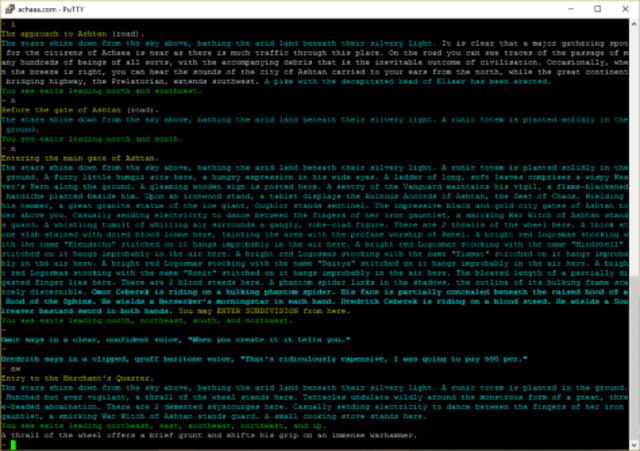Click exits line listing north, northeast, south, northwest
The image size is (640, 451).
point(147,320)
